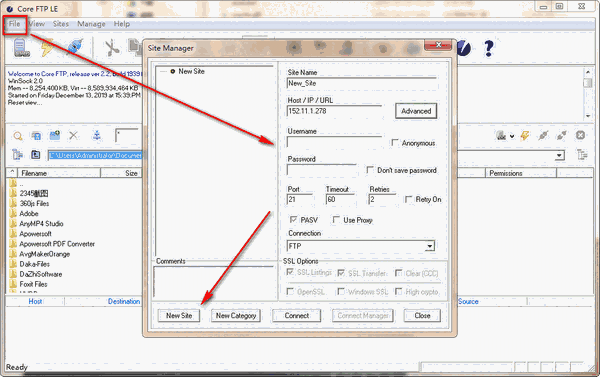
Task: Click the first gray plug connect icon
Action: pos(543,135)
